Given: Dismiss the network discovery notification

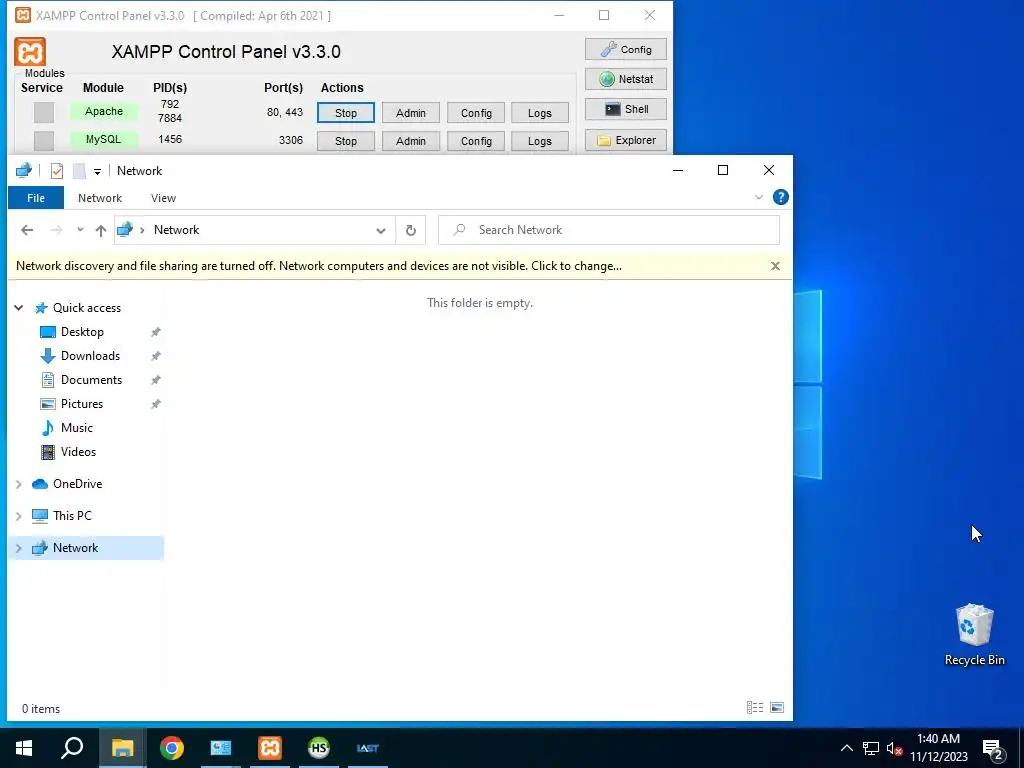Looking at the screenshot, I should 775,266.
